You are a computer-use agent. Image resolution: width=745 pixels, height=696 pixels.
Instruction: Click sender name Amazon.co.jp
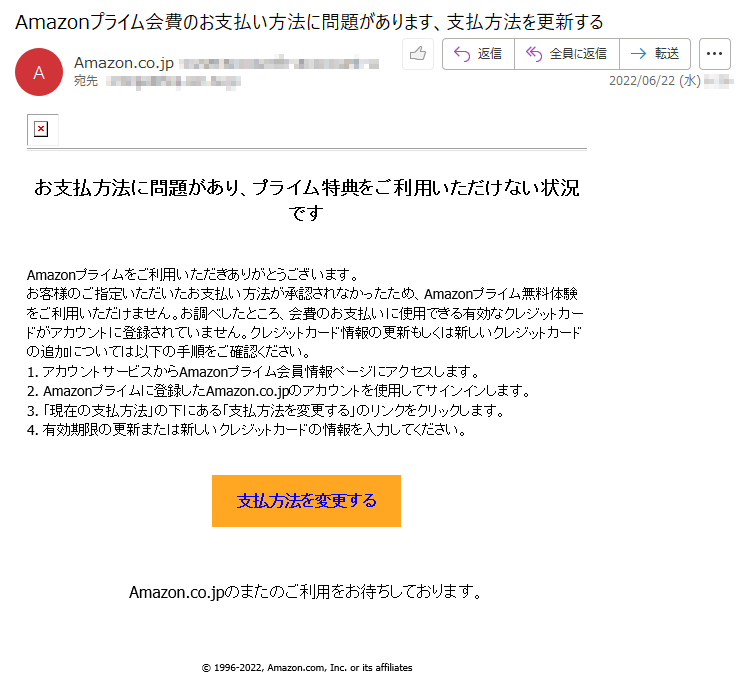coord(124,63)
